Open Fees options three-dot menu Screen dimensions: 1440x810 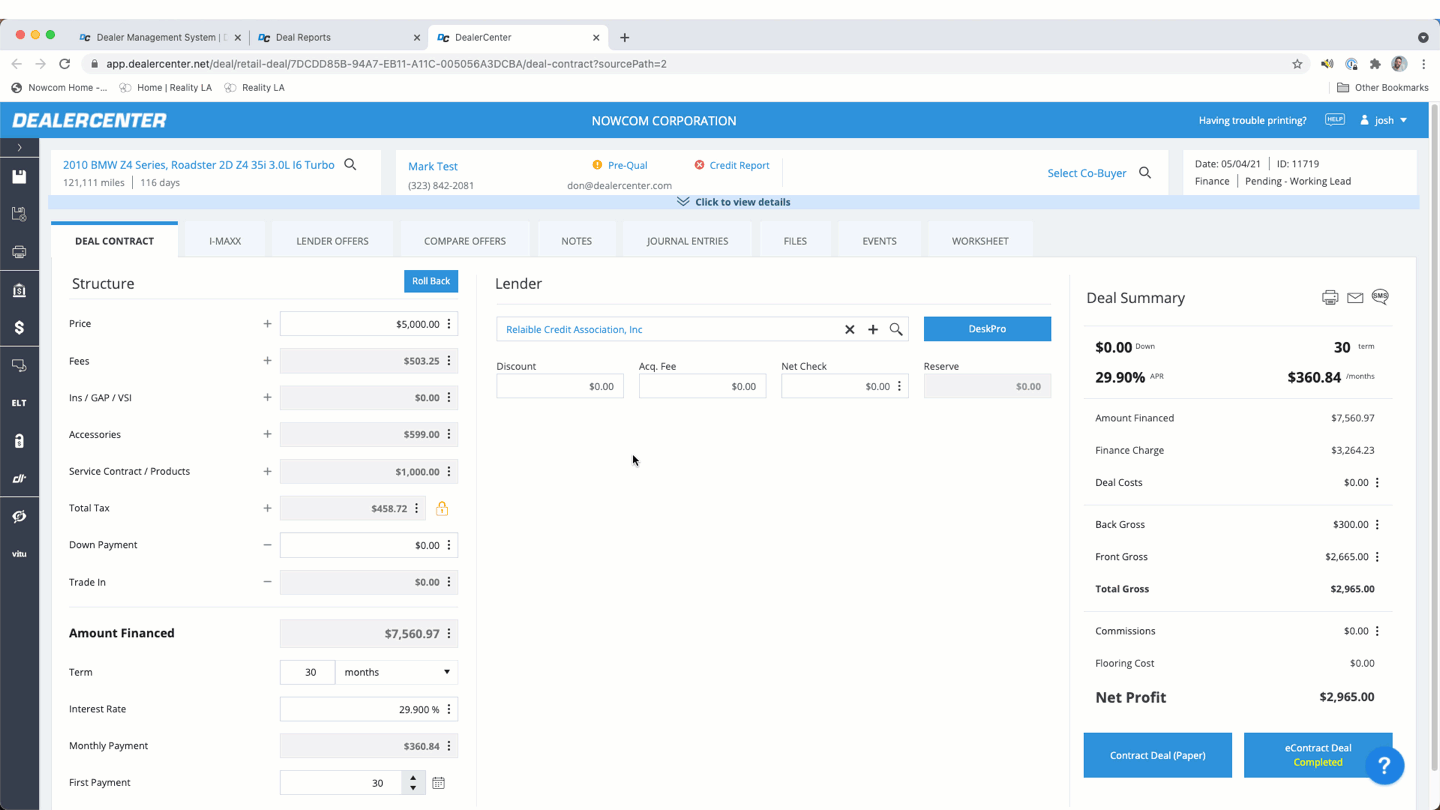click(x=449, y=361)
